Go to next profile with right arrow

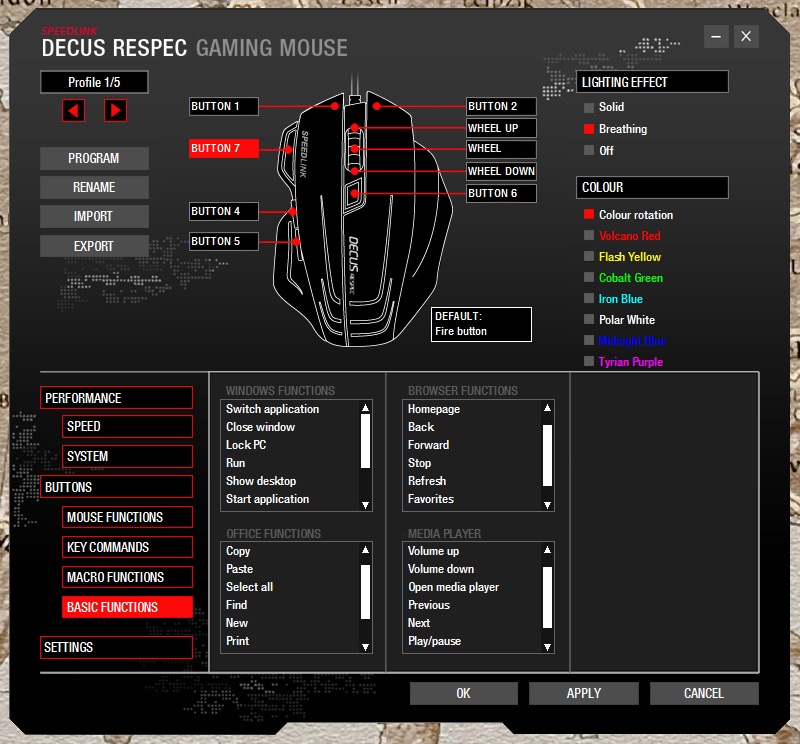pyautogui.click(x=115, y=110)
